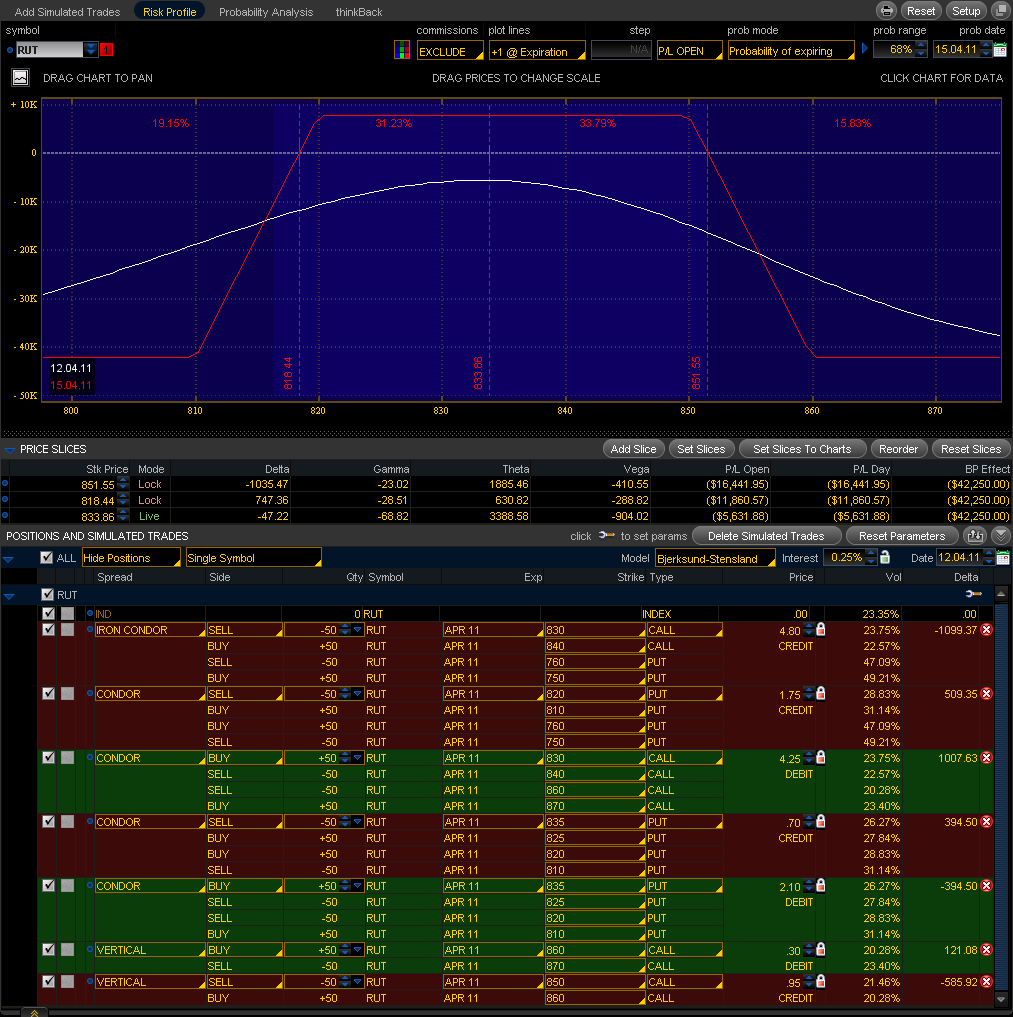
Task: Click the Set Slices To Charts button
Action: point(802,449)
